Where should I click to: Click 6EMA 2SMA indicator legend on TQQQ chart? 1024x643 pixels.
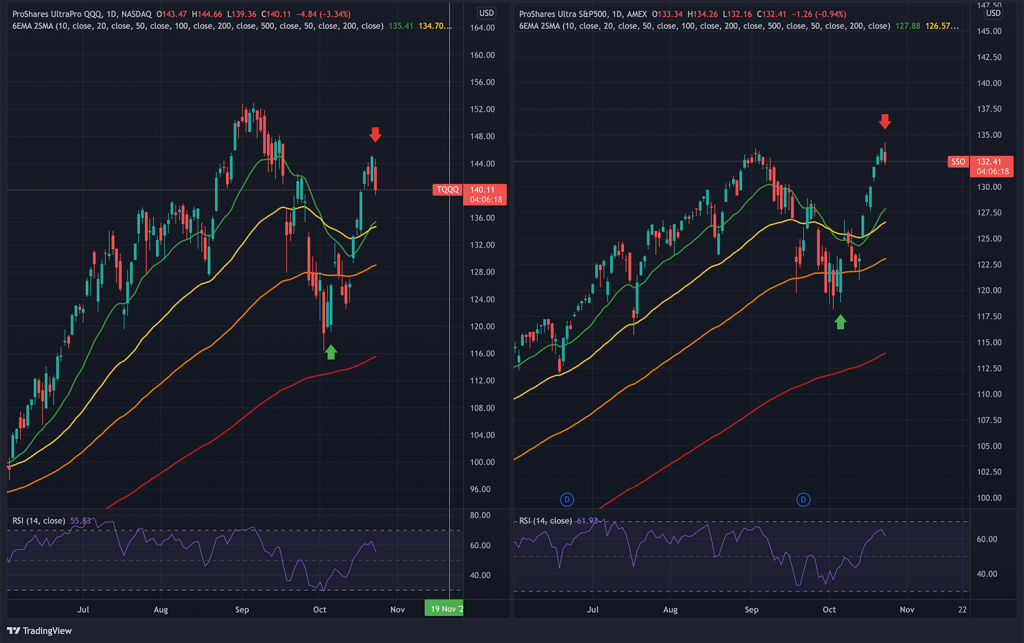(197, 26)
